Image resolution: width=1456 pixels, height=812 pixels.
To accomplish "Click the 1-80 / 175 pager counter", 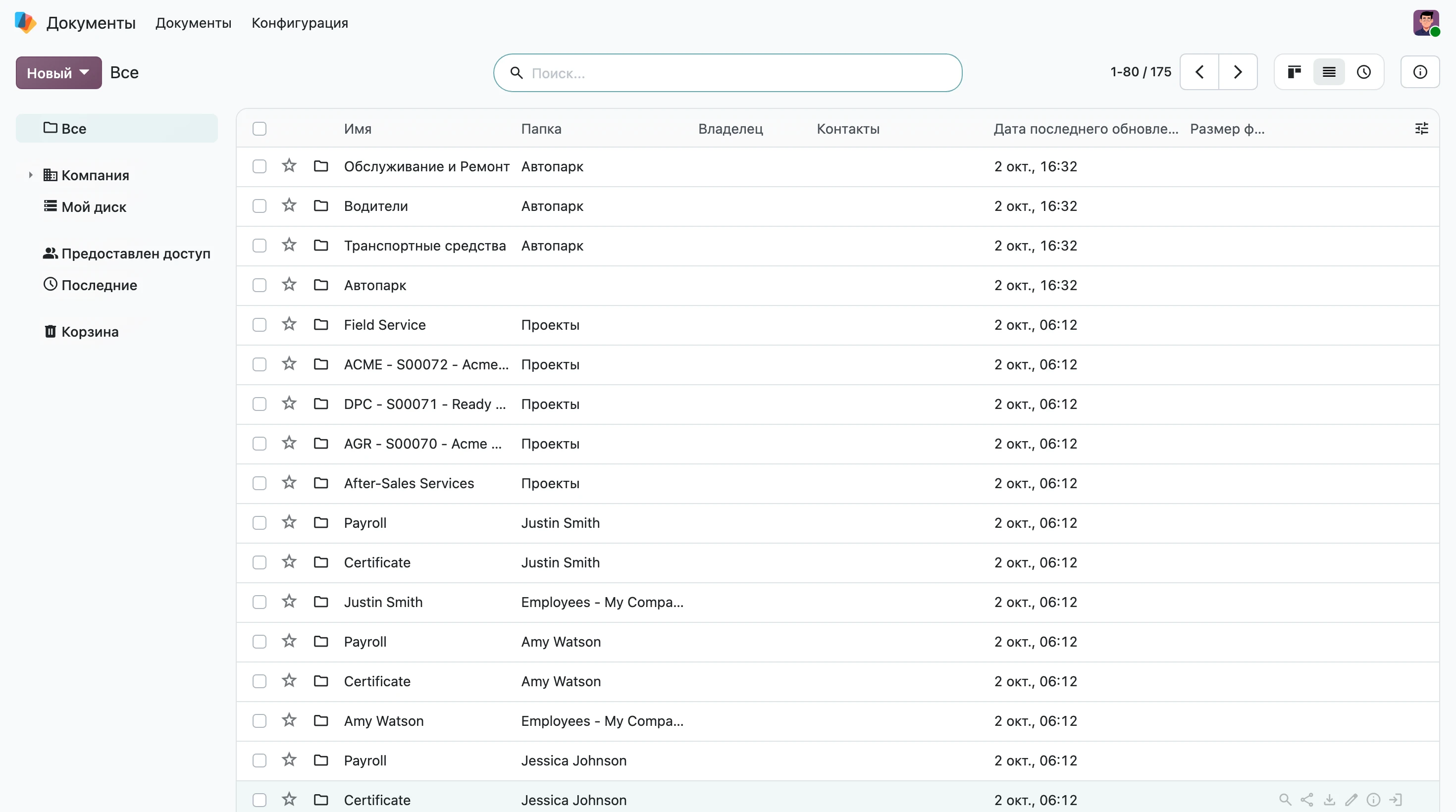I will tap(1141, 72).
